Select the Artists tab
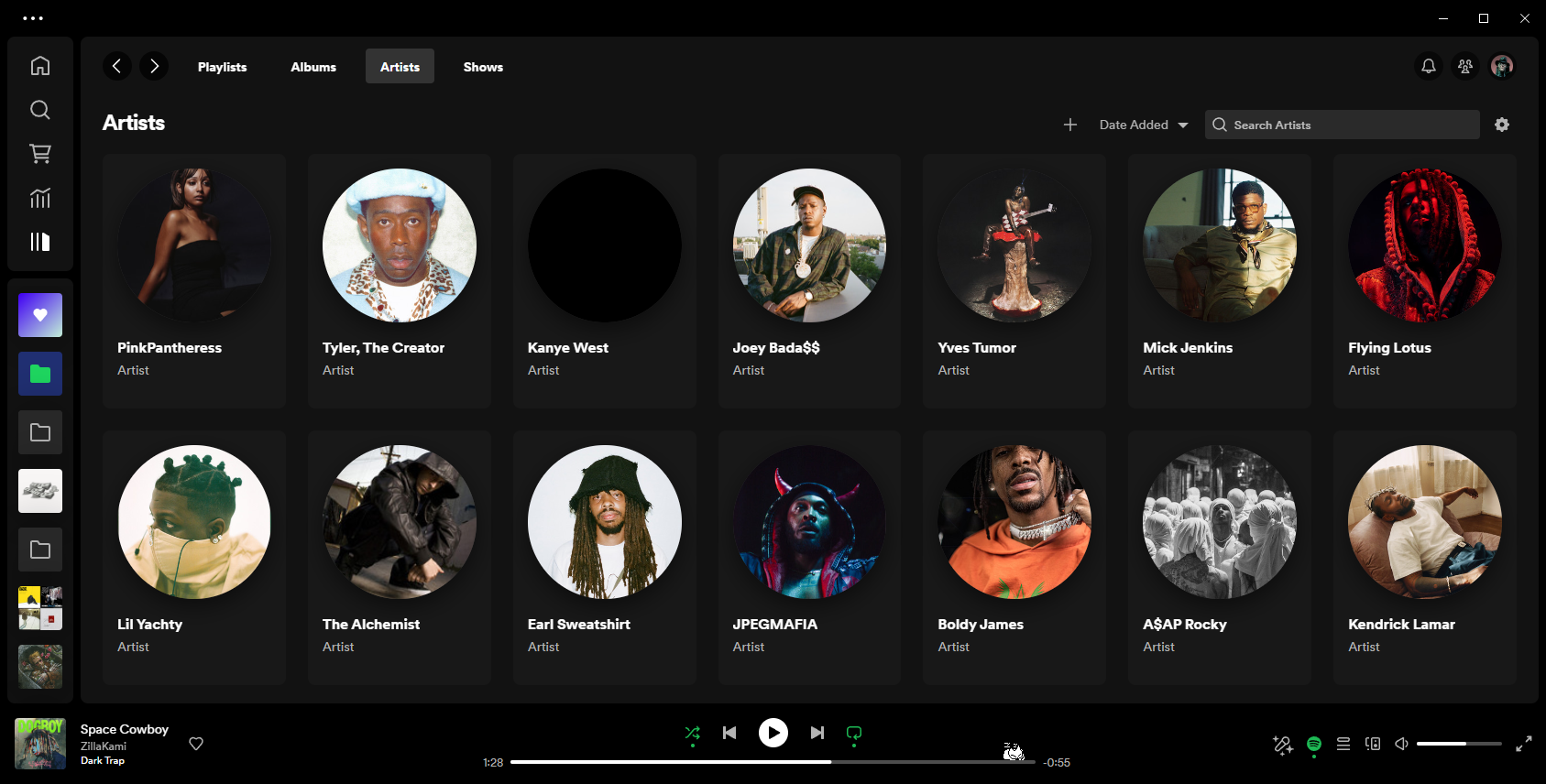The image size is (1546, 784). point(400,67)
